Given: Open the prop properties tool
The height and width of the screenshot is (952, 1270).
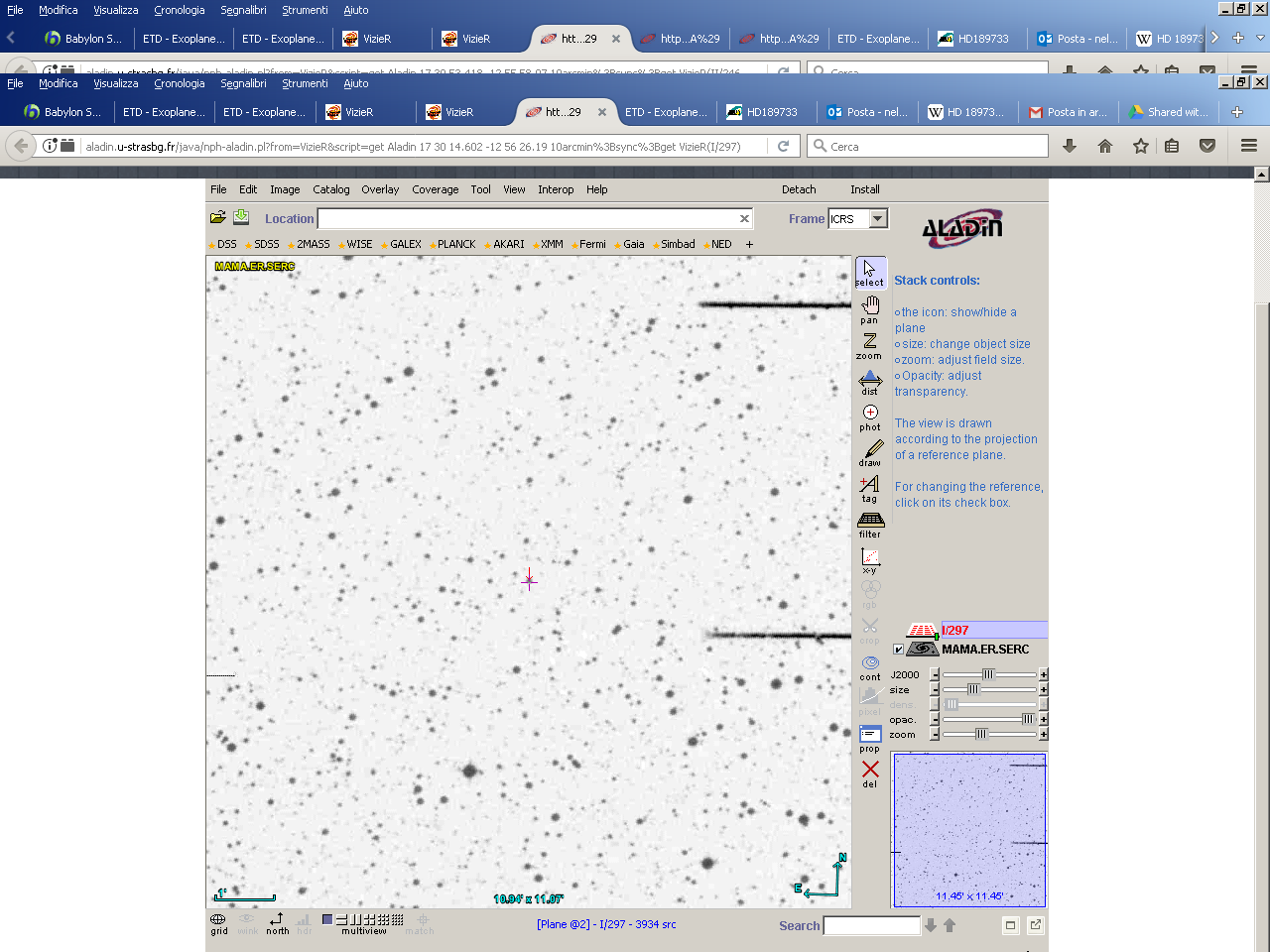Looking at the screenshot, I should 870,739.
